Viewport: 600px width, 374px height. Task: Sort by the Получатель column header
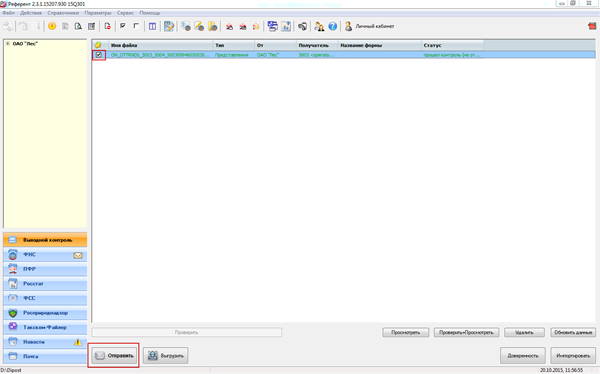(317, 45)
